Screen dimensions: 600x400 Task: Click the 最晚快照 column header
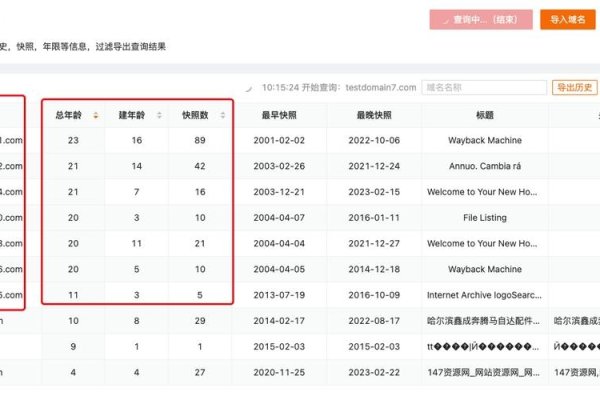[x=374, y=115]
